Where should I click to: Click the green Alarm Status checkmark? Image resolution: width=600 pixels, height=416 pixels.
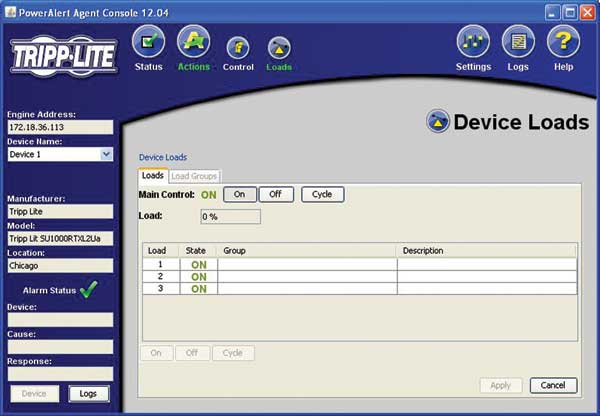pyautogui.click(x=89, y=289)
